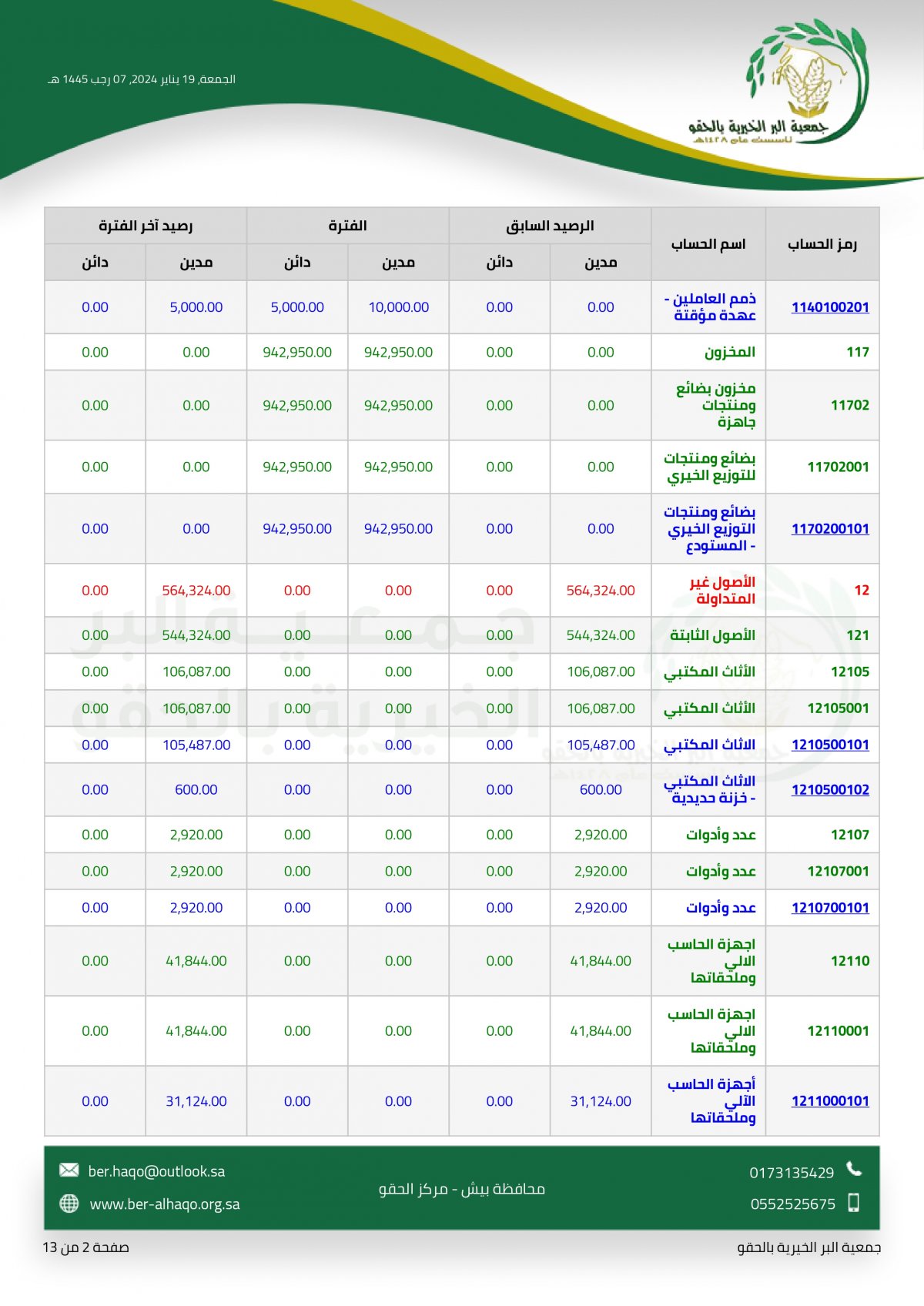Click the phone handset icon in footer

854,1169
